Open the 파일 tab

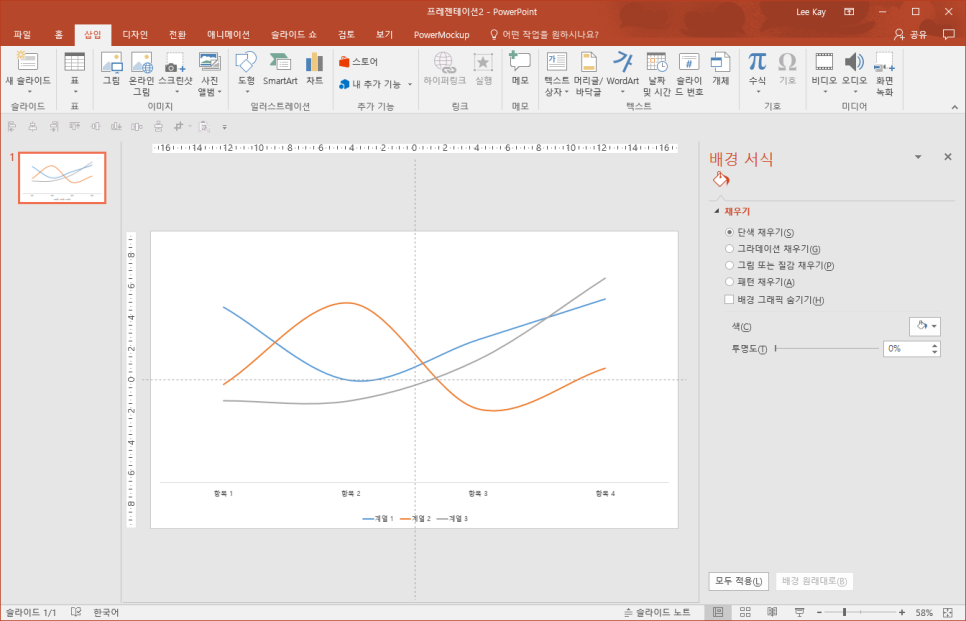[x=22, y=34]
